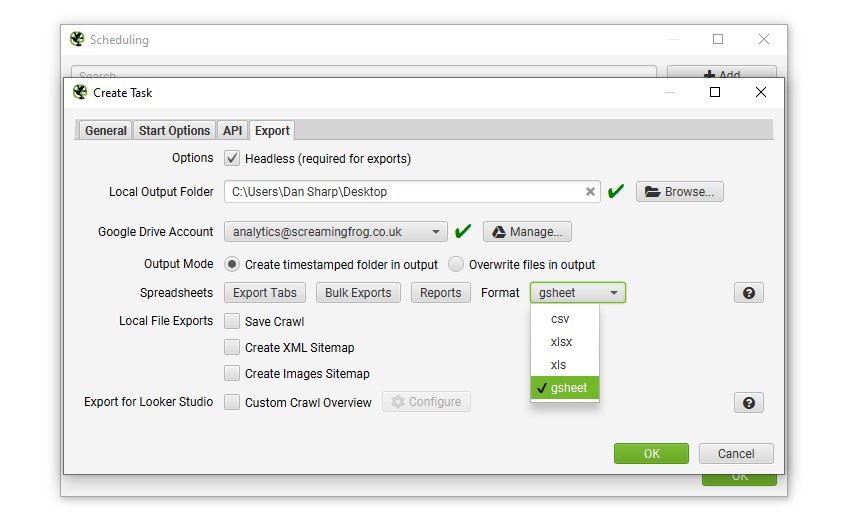
Task: Toggle the Headless (required for exports) checkbox
Action: (x=232, y=158)
